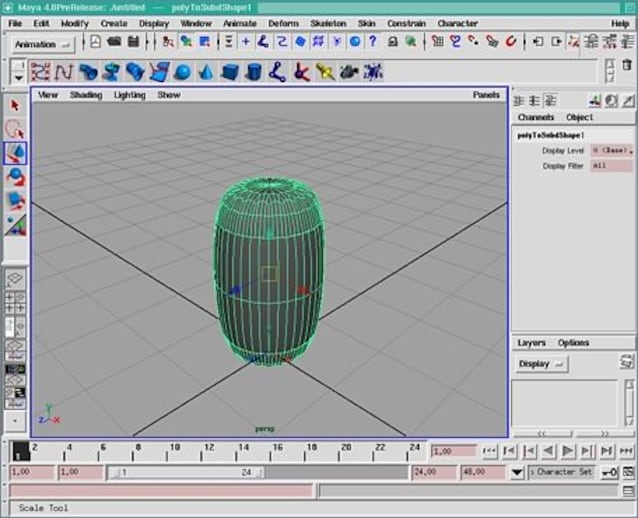Click the Display Level value field
The width and height of the screenshot is (638, 518).
click(x=612, y=150)
